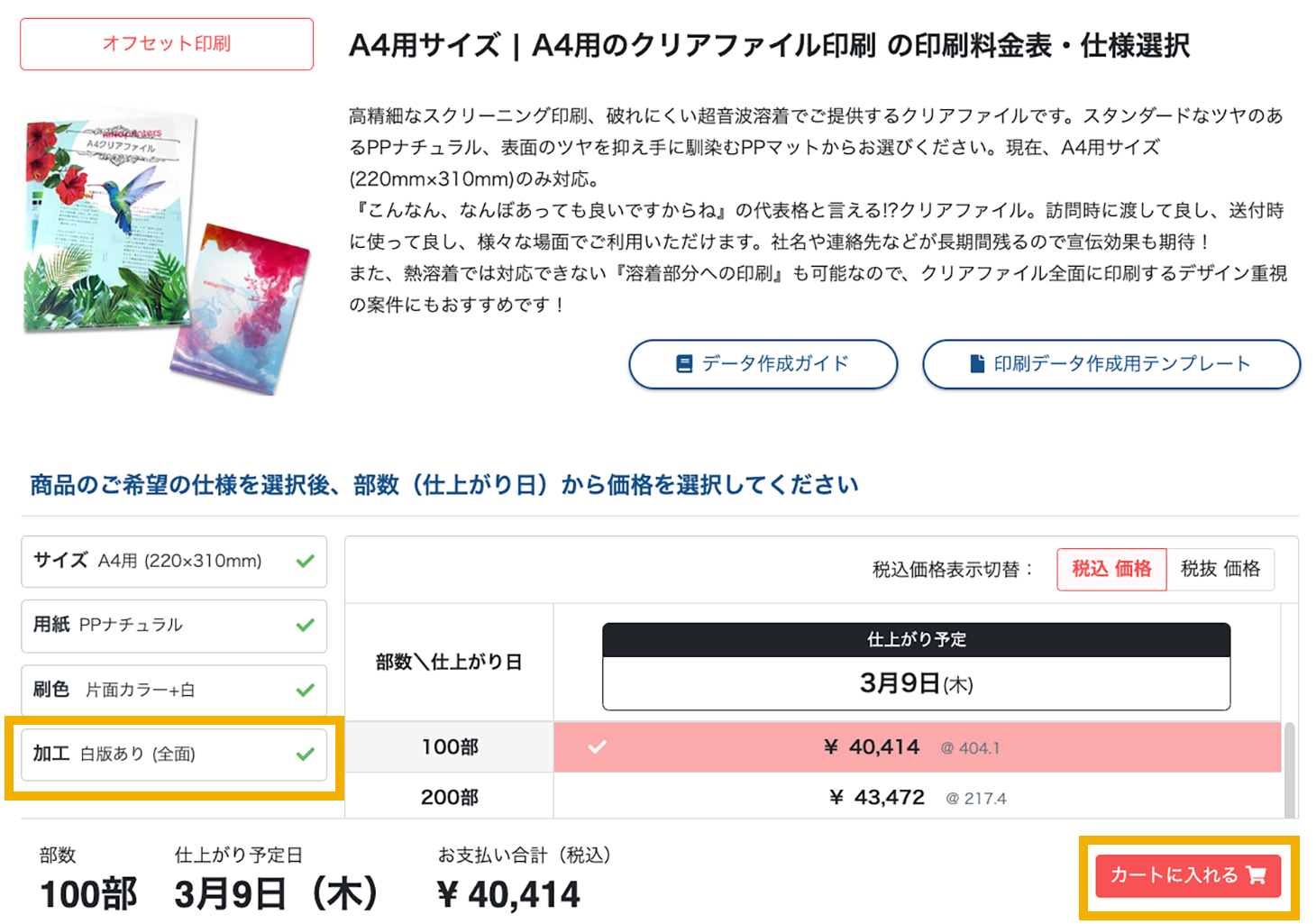Click the white checkmark in selected 100部 cell

tap(596, 746)
